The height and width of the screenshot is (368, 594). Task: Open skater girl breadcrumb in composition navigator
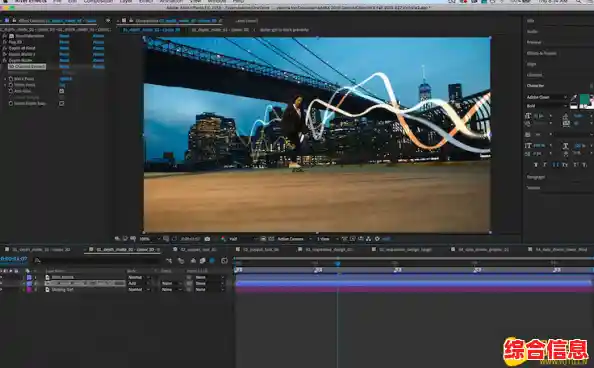(284, 30)
